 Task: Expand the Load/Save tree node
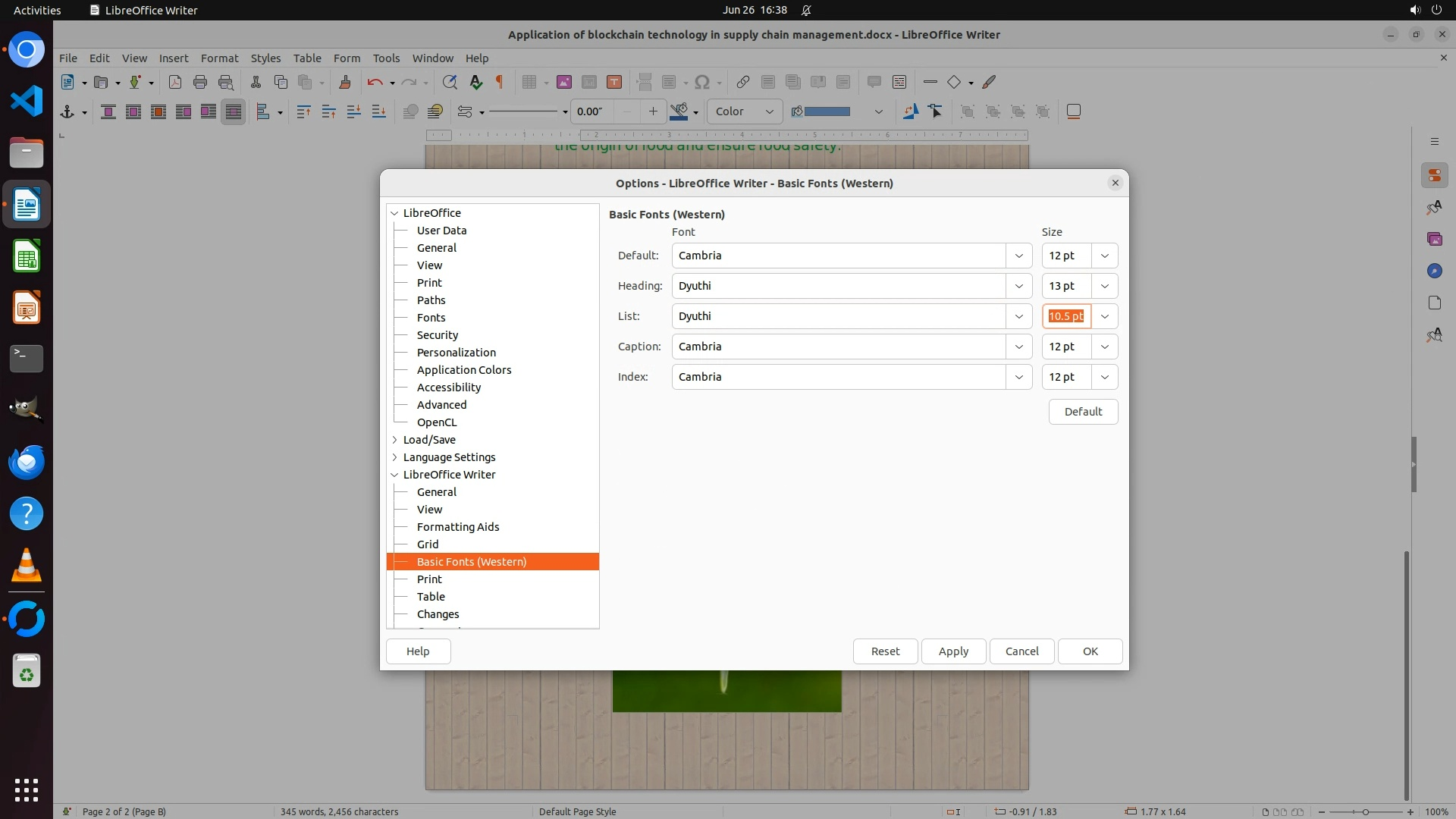point(394,440)
